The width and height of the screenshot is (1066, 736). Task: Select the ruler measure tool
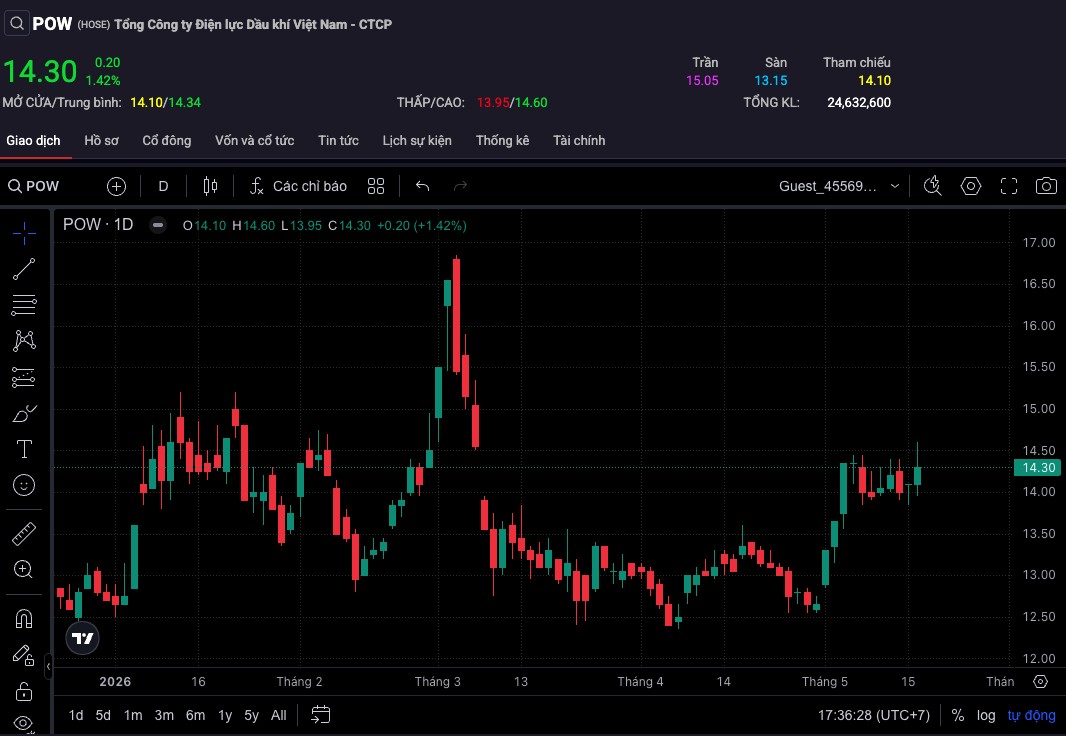(24, 533)
